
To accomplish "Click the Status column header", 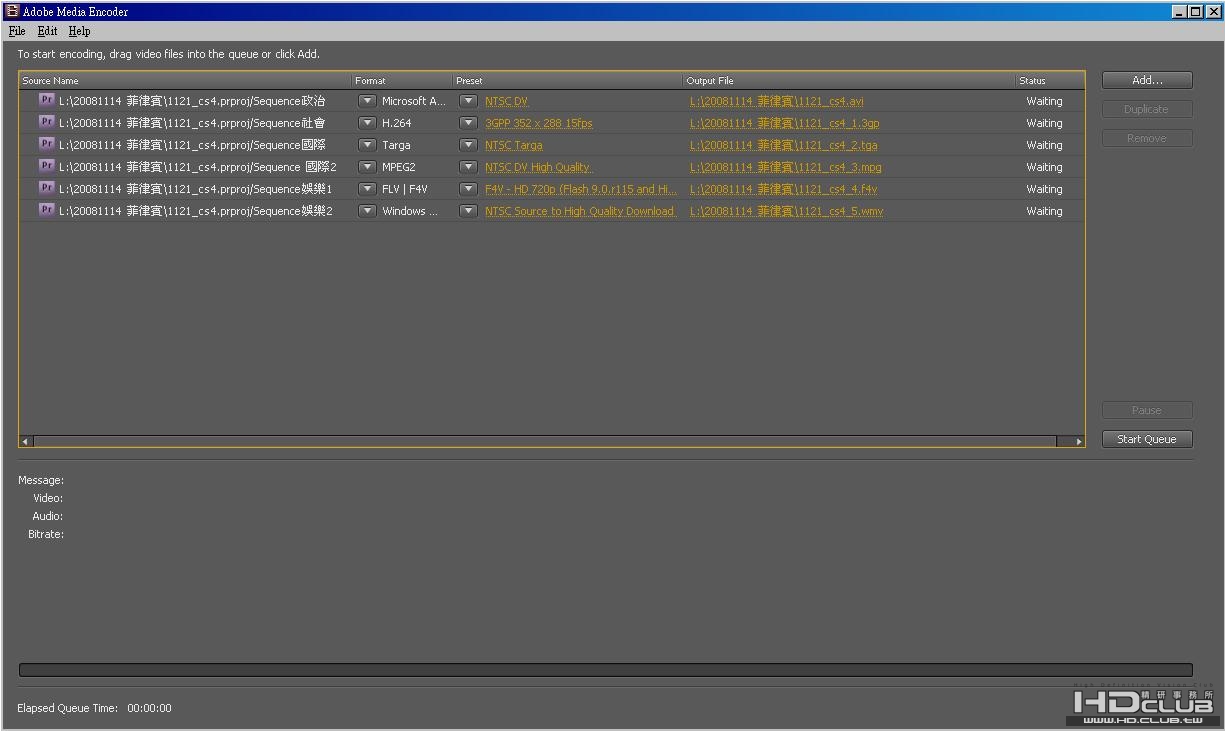I will [1050, 80].
